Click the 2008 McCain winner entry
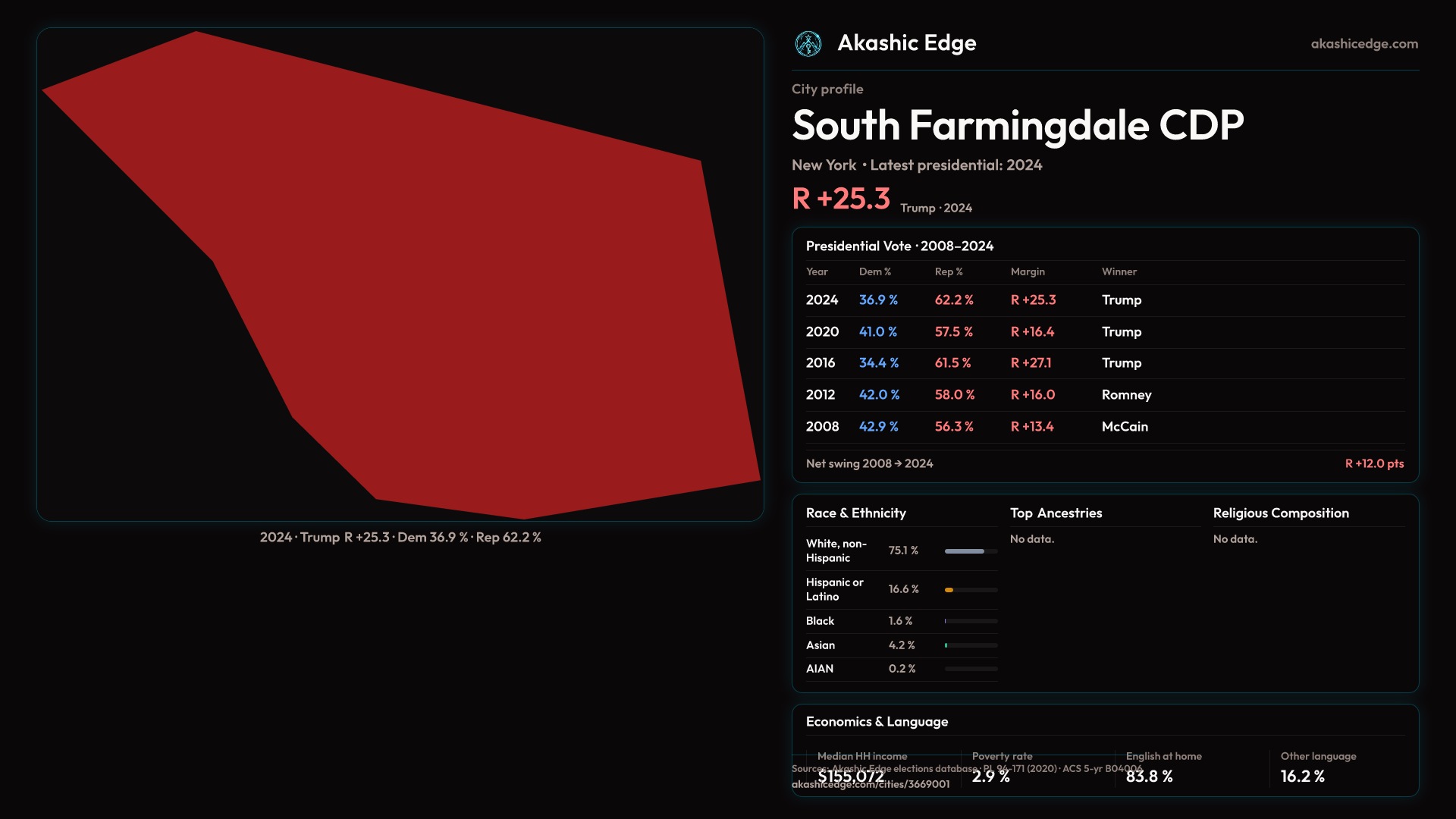This screenshot has height=819, width=1456. pyautogui.click(x=1125, y=427)
